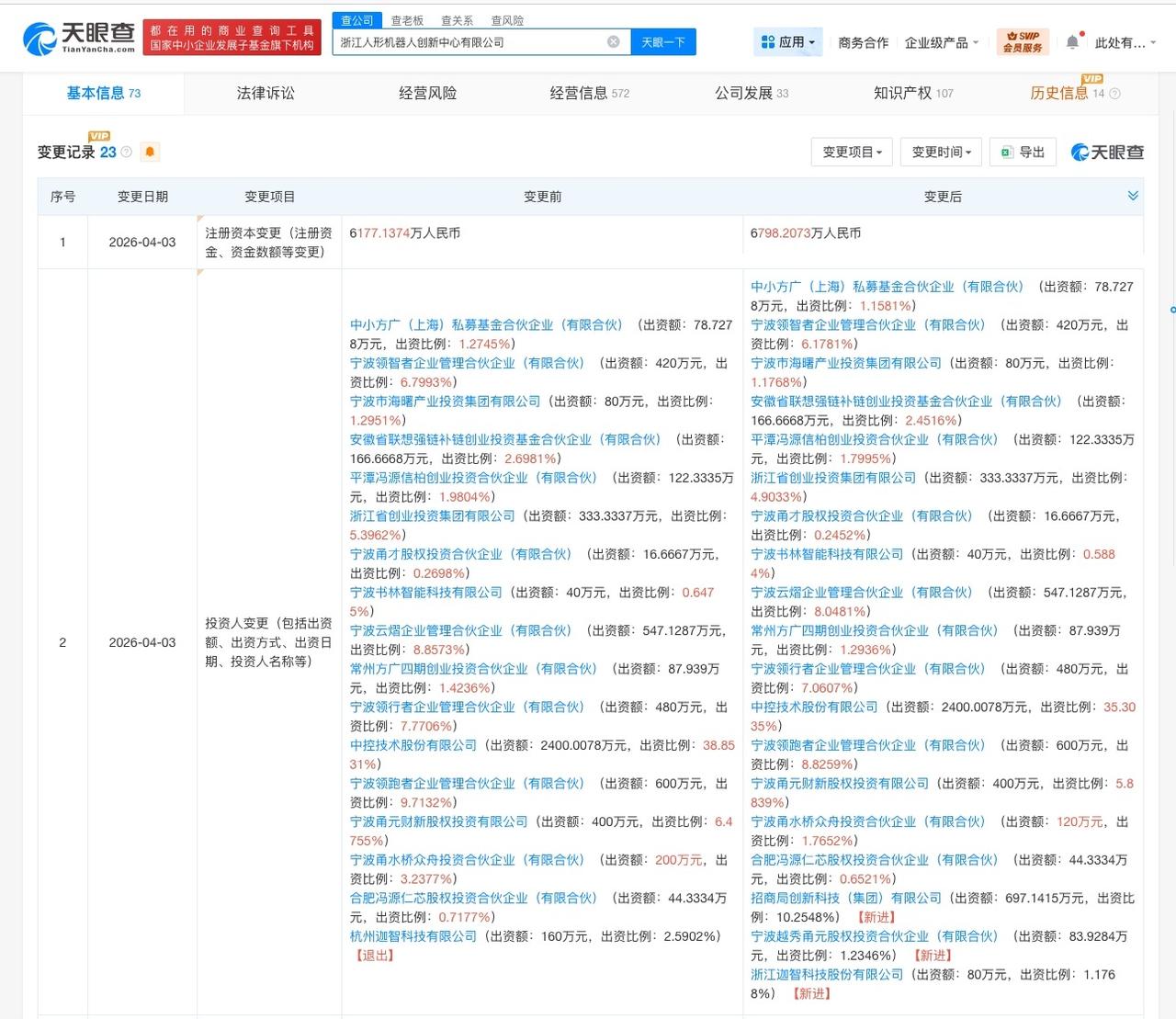1176x1019 pixels.
Task: Open the 经营风险 tab
Action: [x=427, y=93]
